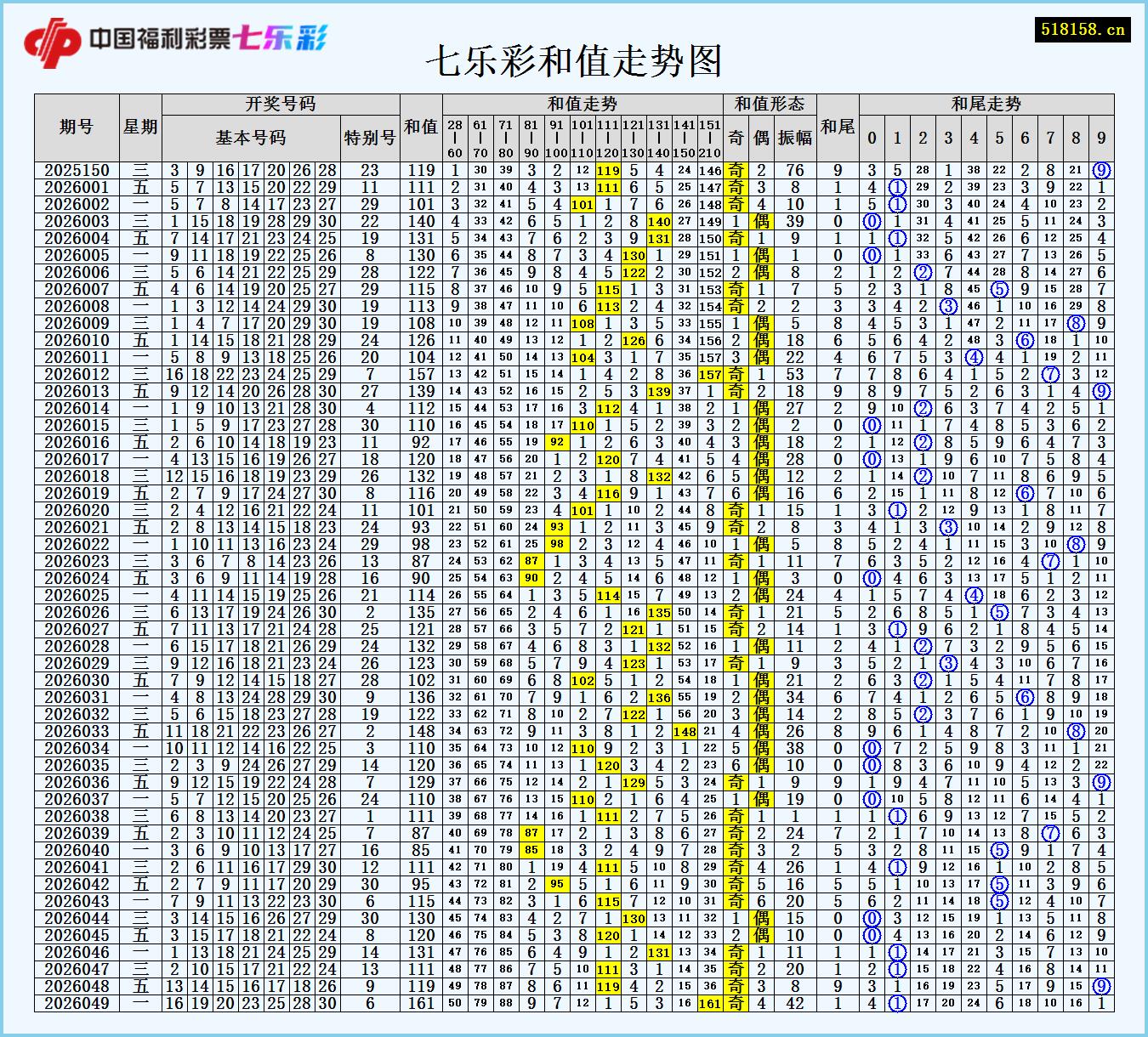Click period number 2026023

point(77,562)
